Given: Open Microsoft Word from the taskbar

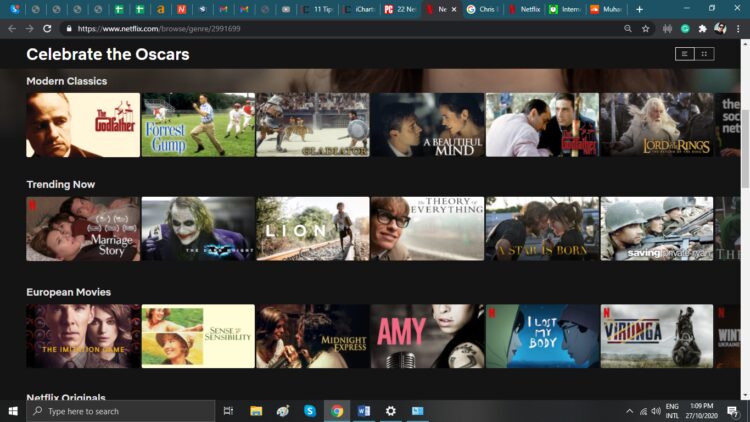Looking at the screenshot, I should tap(364, 411).
